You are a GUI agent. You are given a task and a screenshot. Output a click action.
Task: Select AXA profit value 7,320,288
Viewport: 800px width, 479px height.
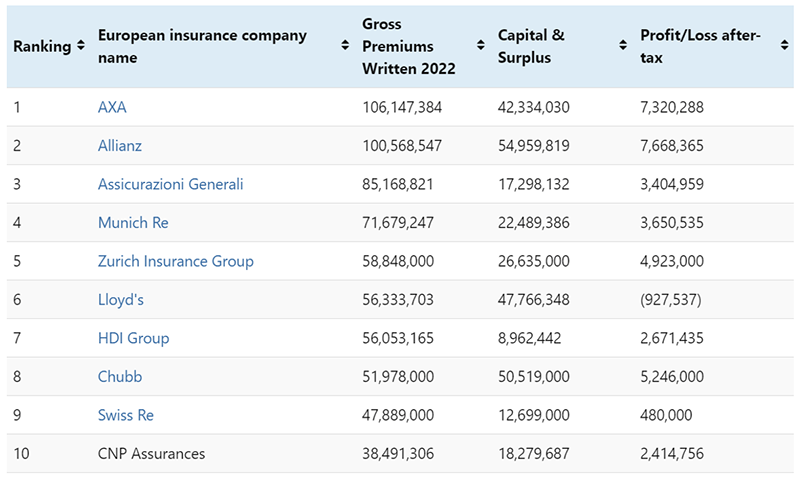pos(672,107)
